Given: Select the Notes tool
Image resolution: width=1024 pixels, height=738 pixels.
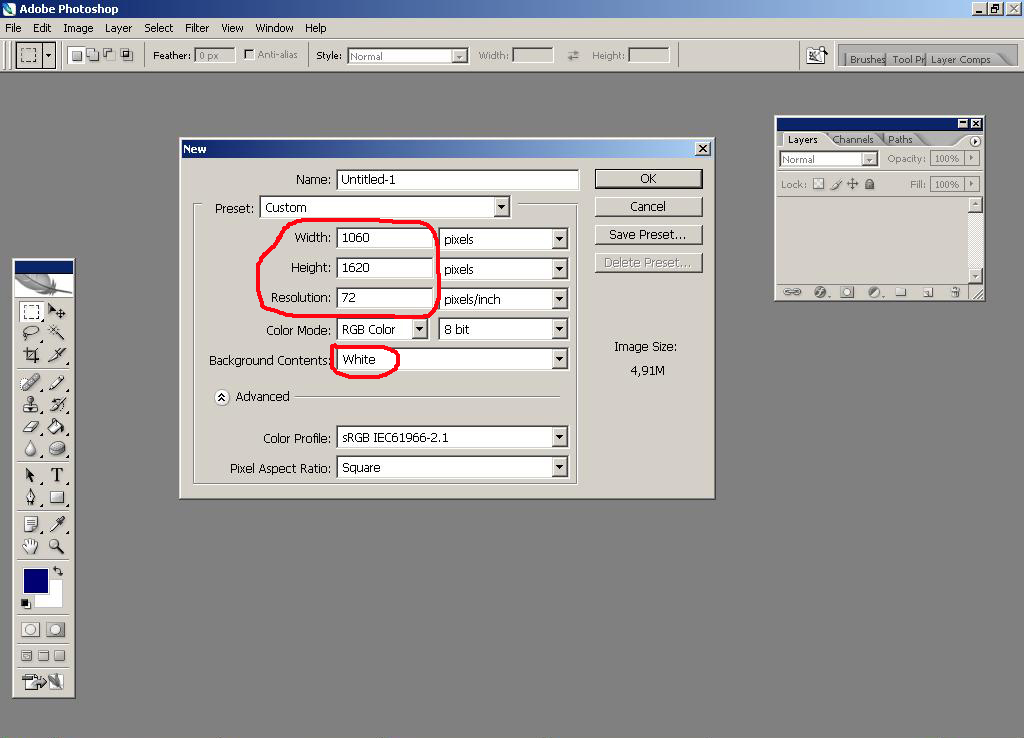Looking at the screenshot, I should [31, 524].
